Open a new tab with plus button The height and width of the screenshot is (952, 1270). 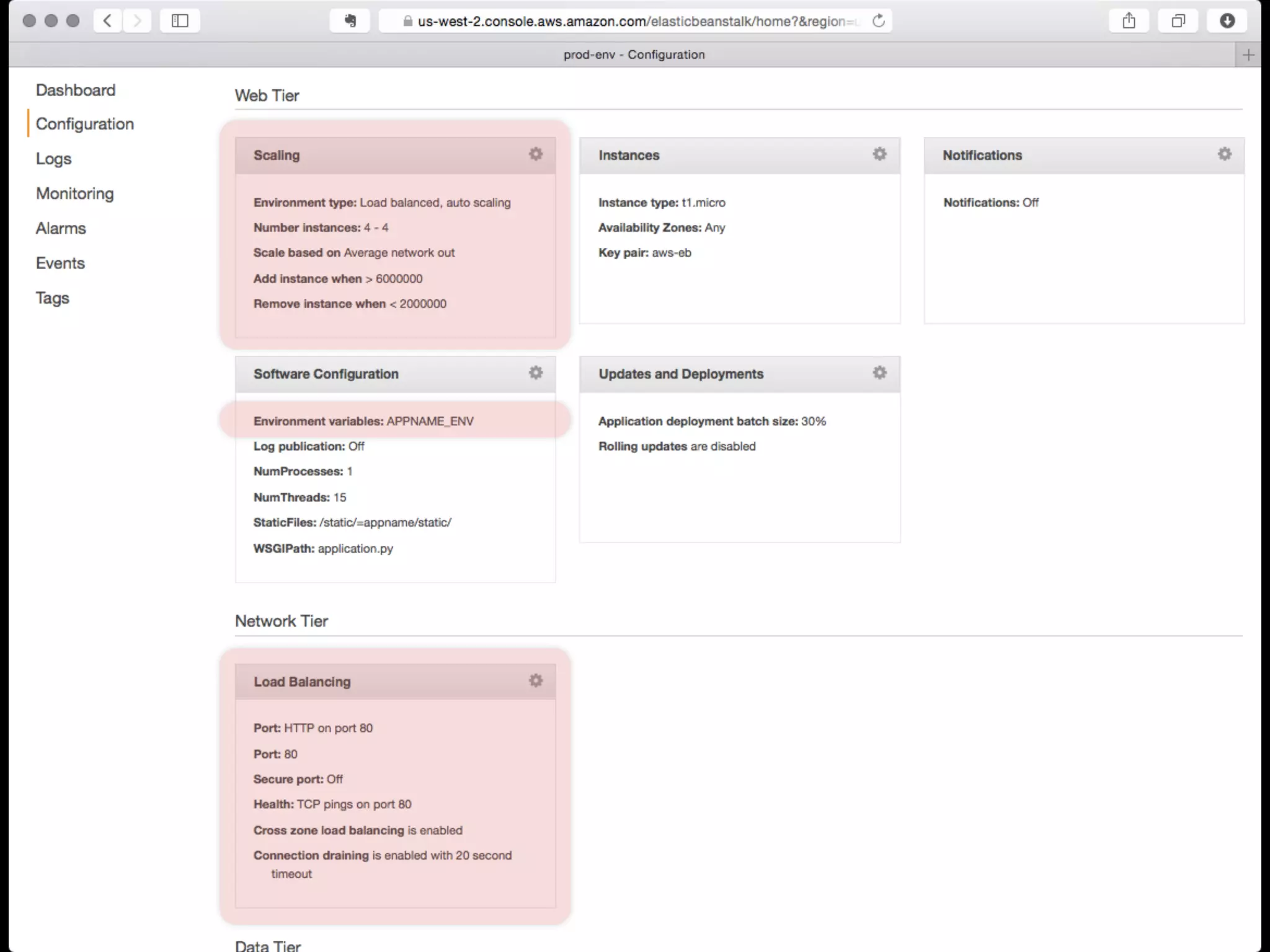(1248, 55)
